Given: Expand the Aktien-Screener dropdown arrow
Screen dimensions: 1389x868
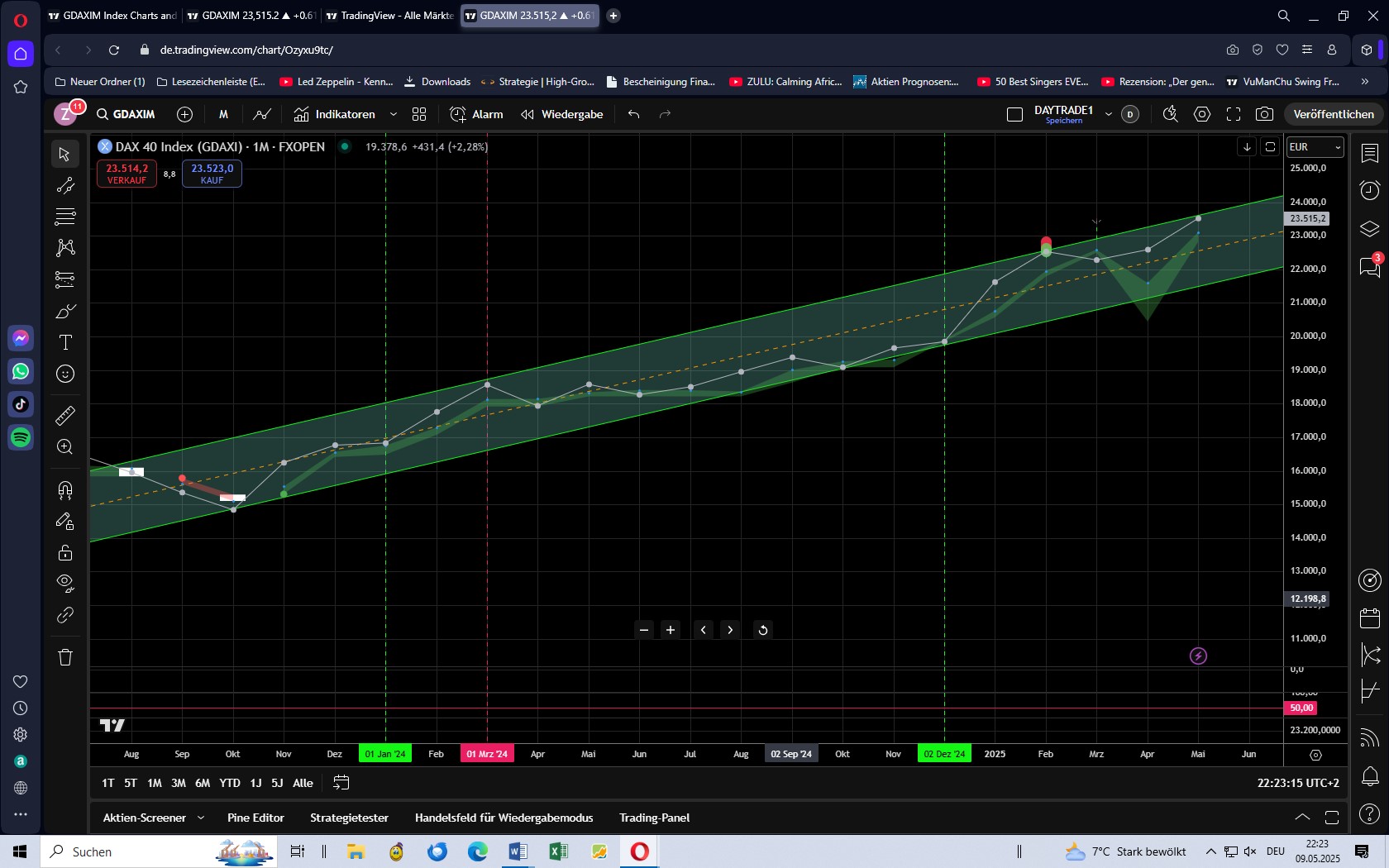Looking at the screenshot, I should point(201,818).
